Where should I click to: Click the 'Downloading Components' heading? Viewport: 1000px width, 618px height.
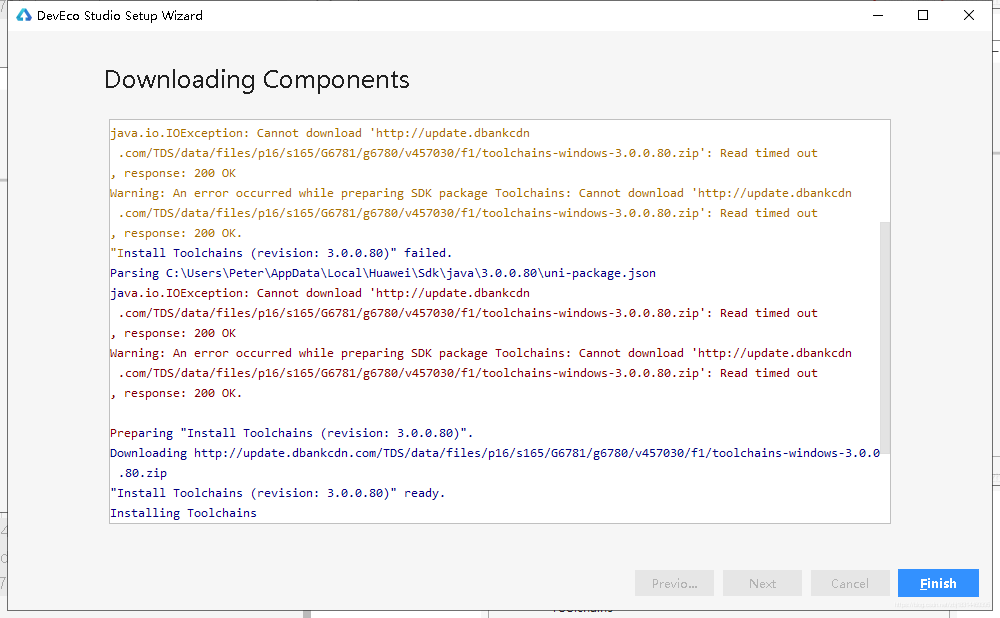tap(256, 80)
